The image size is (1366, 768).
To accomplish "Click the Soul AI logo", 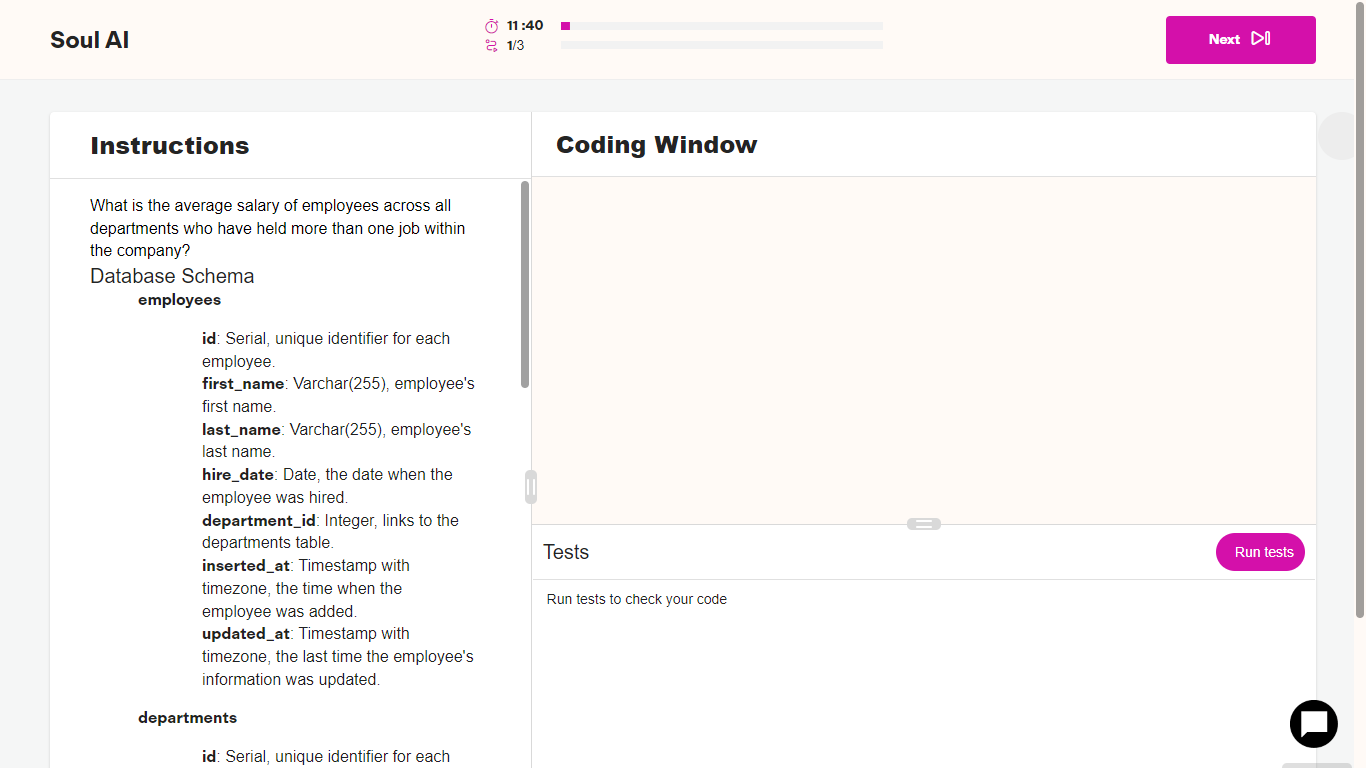I will tap(90, 40).
